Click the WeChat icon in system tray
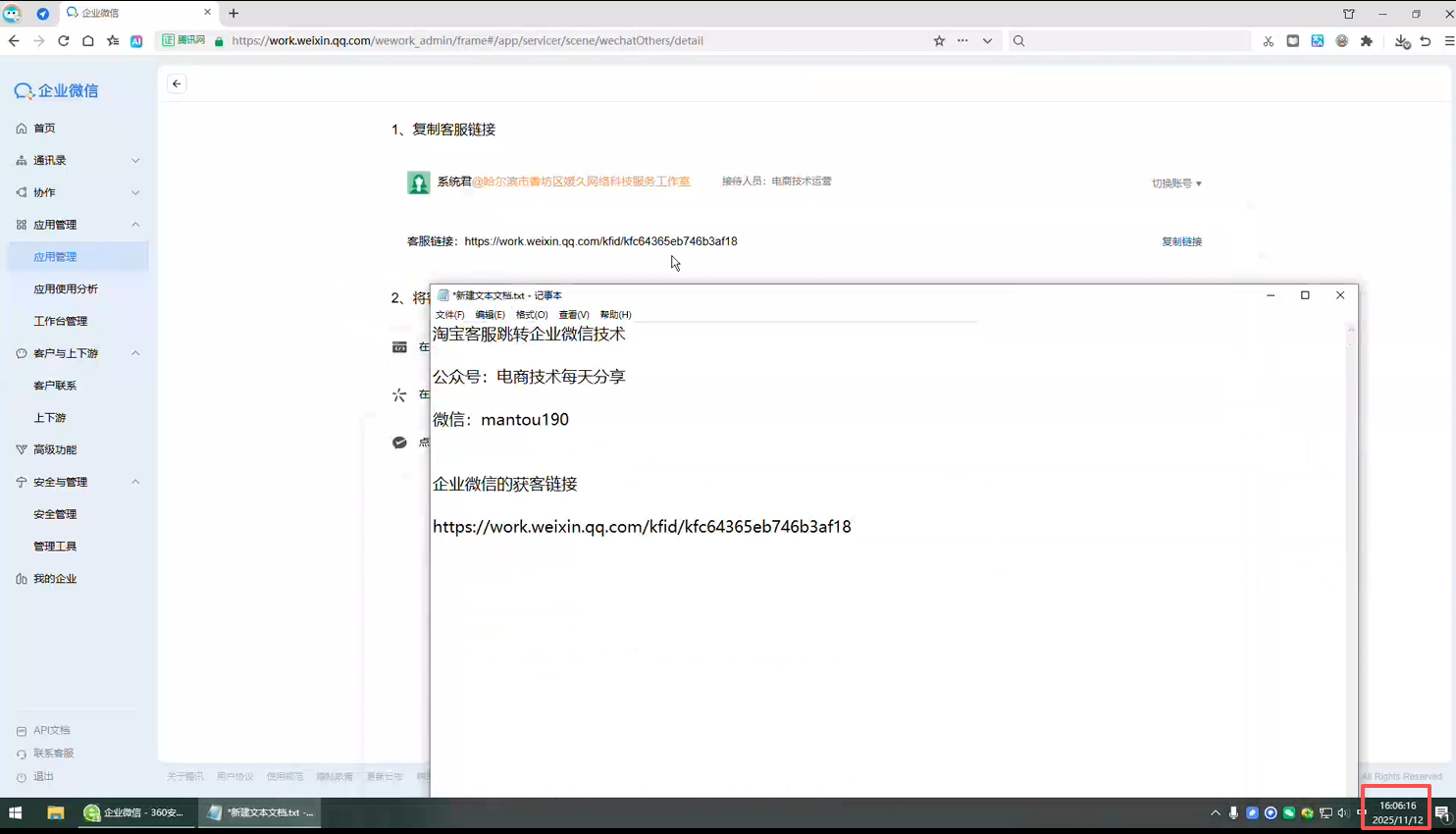Screen dimensions: 1456x834 click(1289, 812)
